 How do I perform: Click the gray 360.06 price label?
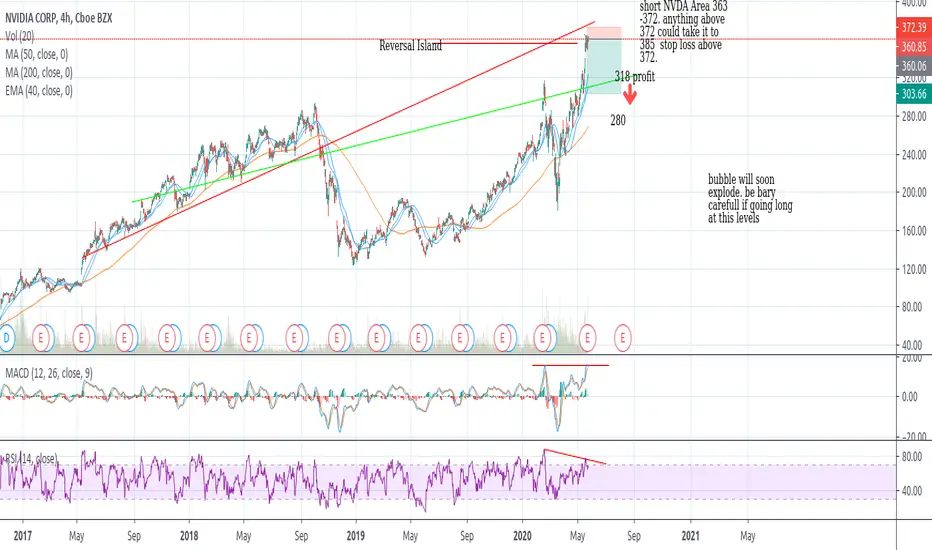point(914,65)
